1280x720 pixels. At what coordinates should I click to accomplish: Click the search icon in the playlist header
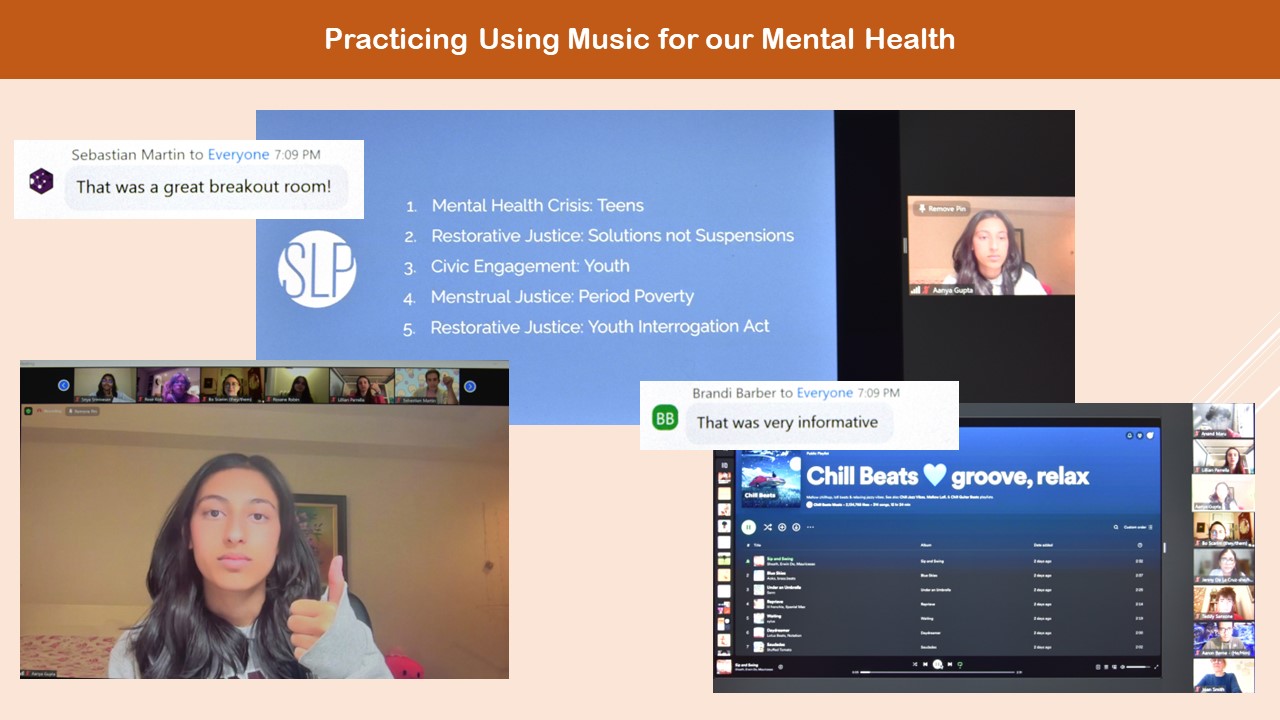tap(1116, 527)
